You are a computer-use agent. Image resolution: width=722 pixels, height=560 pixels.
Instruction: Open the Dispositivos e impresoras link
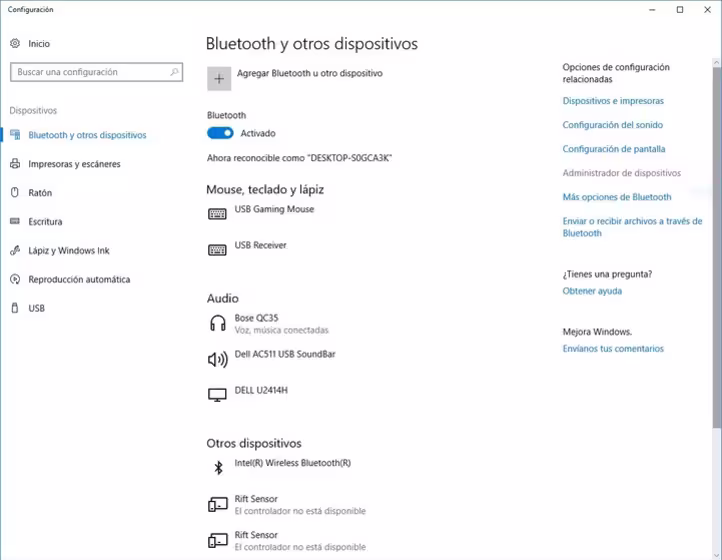613,101
